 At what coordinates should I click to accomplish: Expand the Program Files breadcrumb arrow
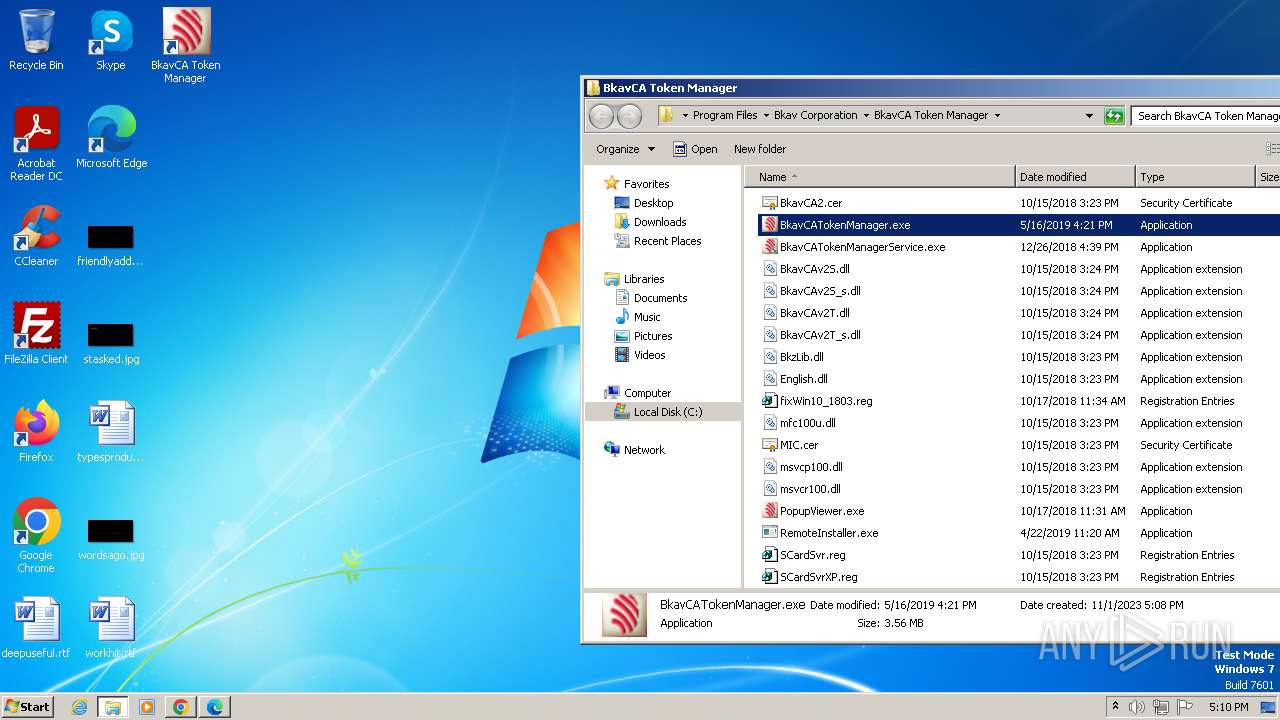coord(766,116)
